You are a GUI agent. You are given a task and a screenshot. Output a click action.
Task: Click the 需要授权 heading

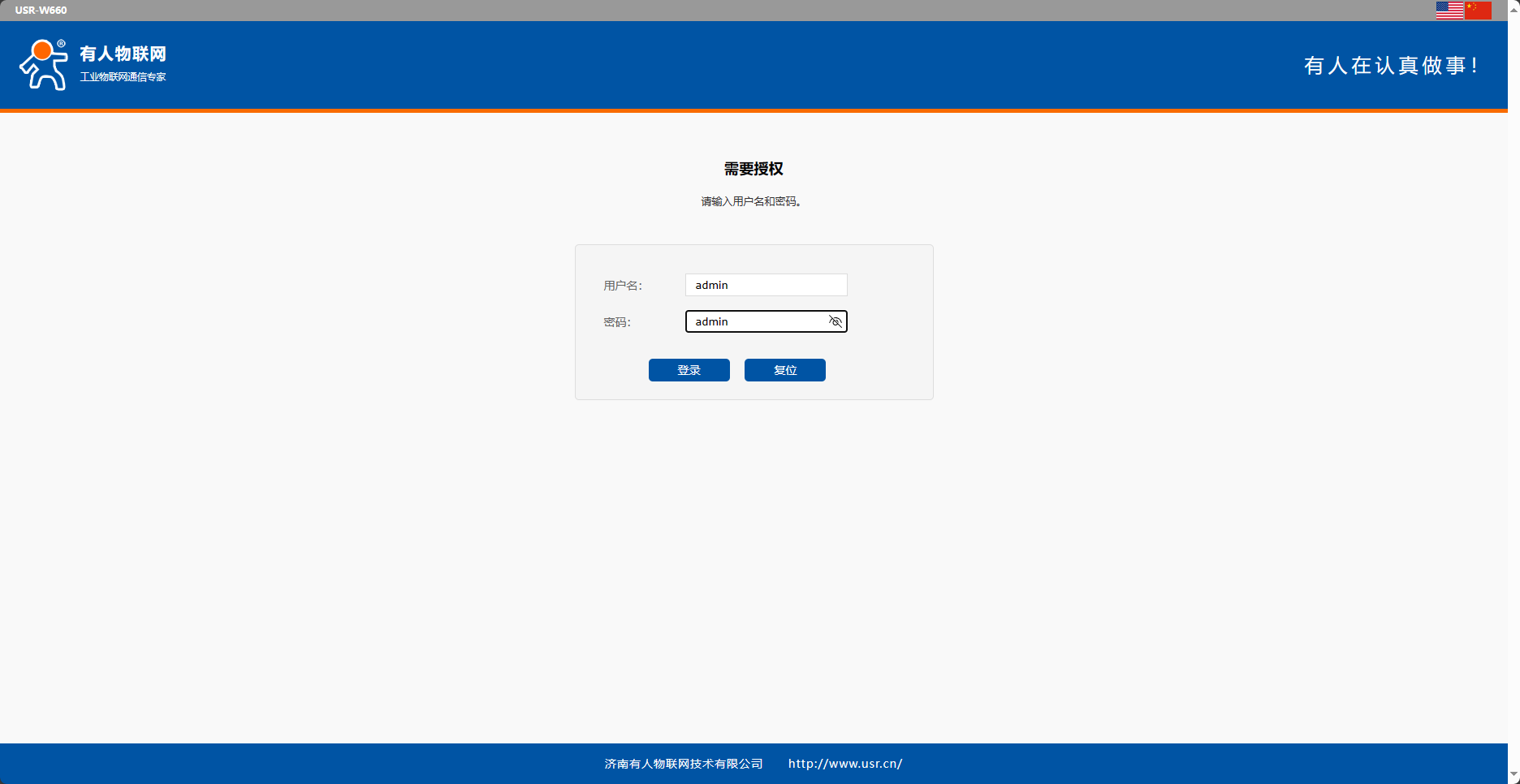[x=754, y=169]
